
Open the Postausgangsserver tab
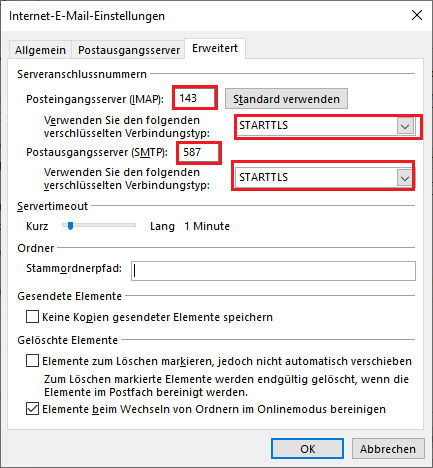pyautogui.click(x=129, y=50)
